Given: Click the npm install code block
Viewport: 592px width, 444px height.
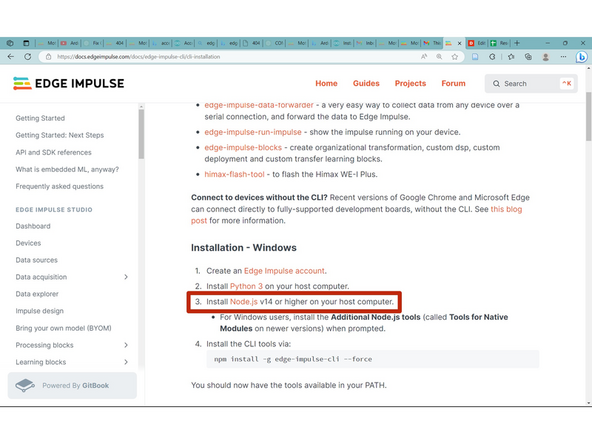Looking at the screenshot, I should (372, 359).
